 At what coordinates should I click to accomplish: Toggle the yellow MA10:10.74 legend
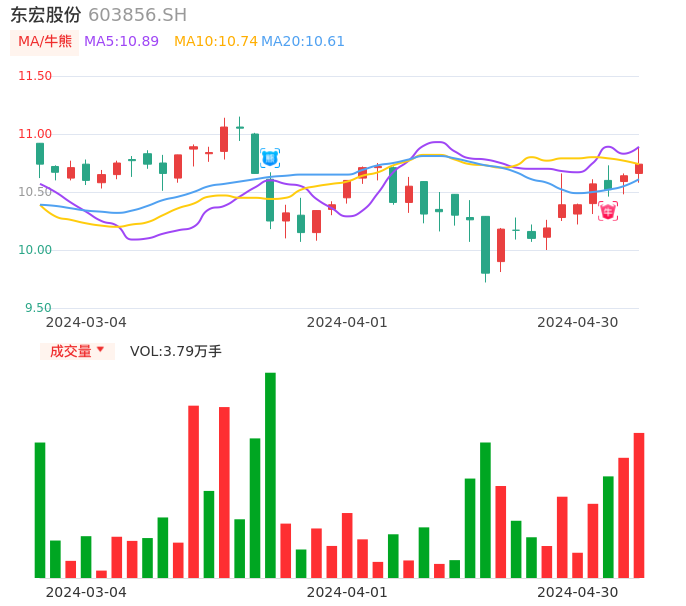[x=215, y=42]
